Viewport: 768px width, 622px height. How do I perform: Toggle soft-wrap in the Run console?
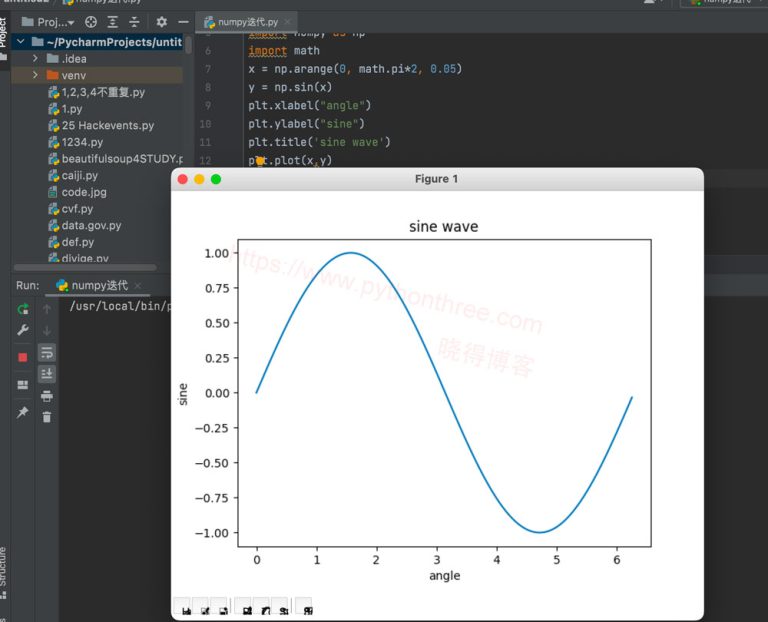(46, 352)
